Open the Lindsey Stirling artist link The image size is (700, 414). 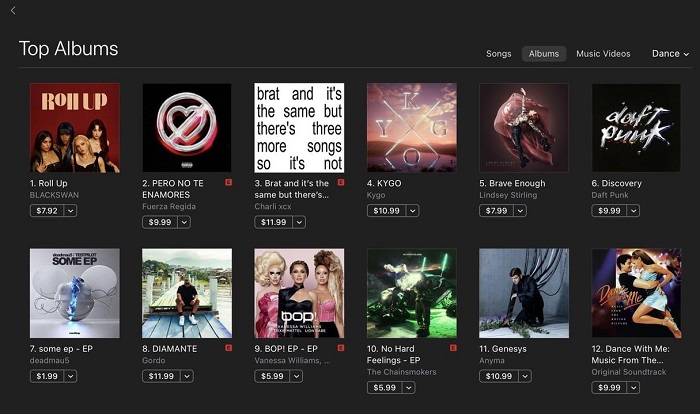coord(508,195)
